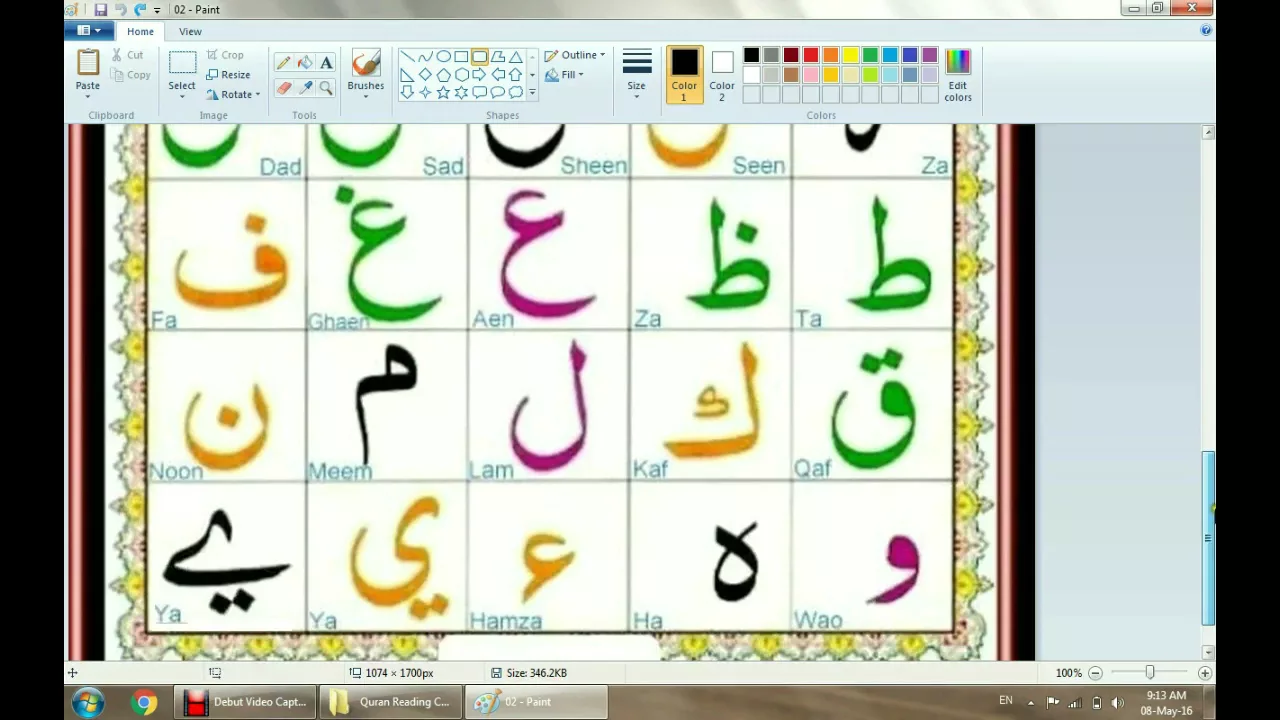The height and width of the screenshot is (720, 1280).
Task: Pick the yellow color swatch
Action: click(x=850, y=55)
